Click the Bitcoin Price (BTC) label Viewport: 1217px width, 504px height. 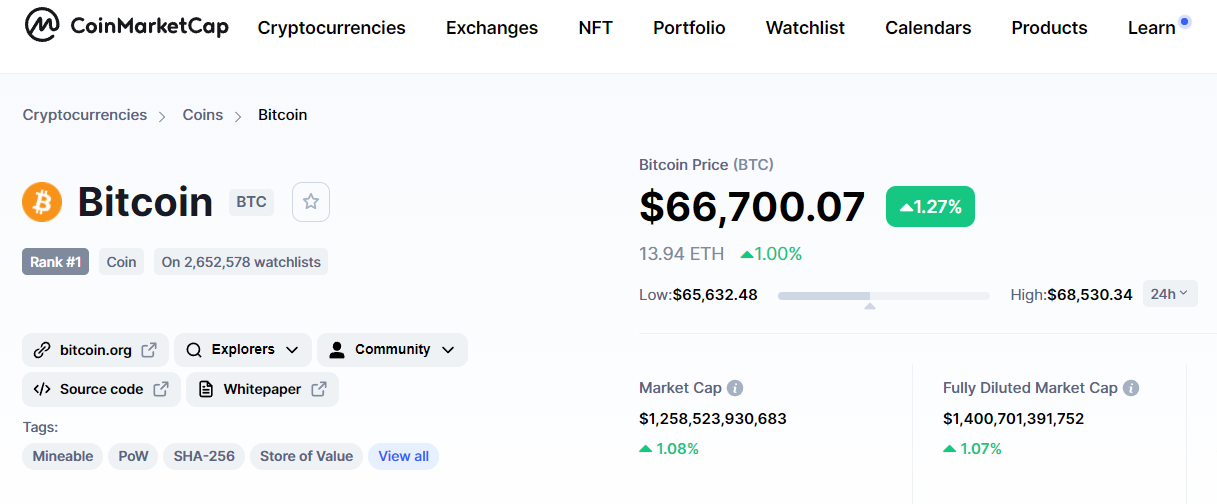point(706,165)
